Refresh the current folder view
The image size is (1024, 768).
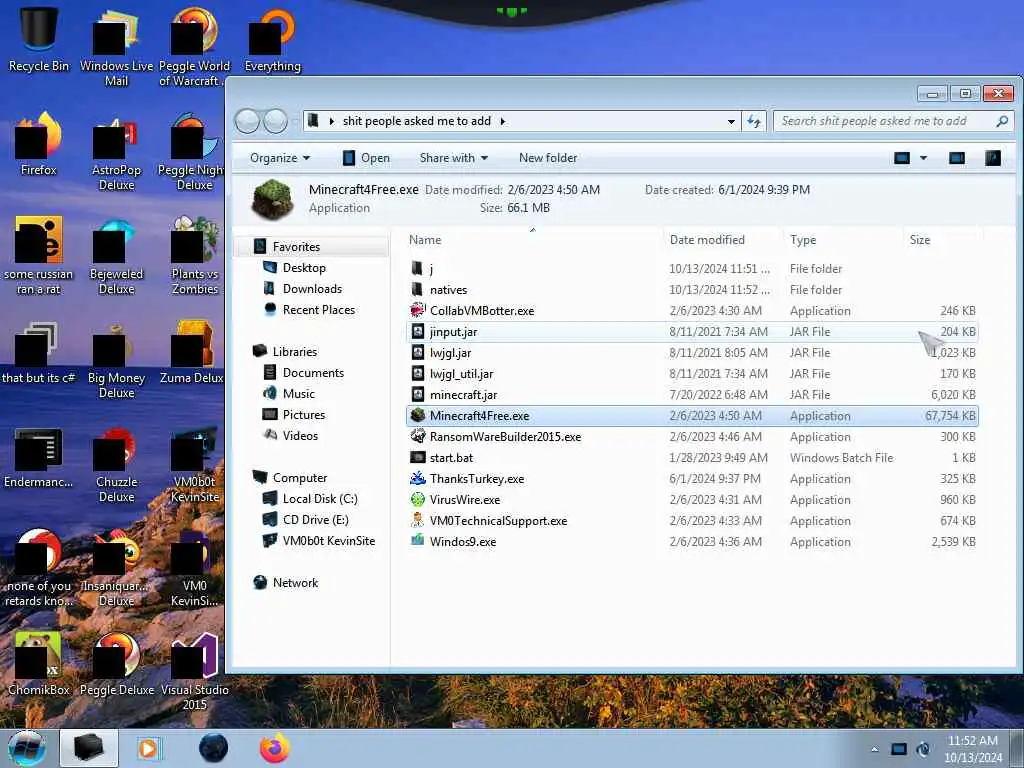tap(754, 121)
